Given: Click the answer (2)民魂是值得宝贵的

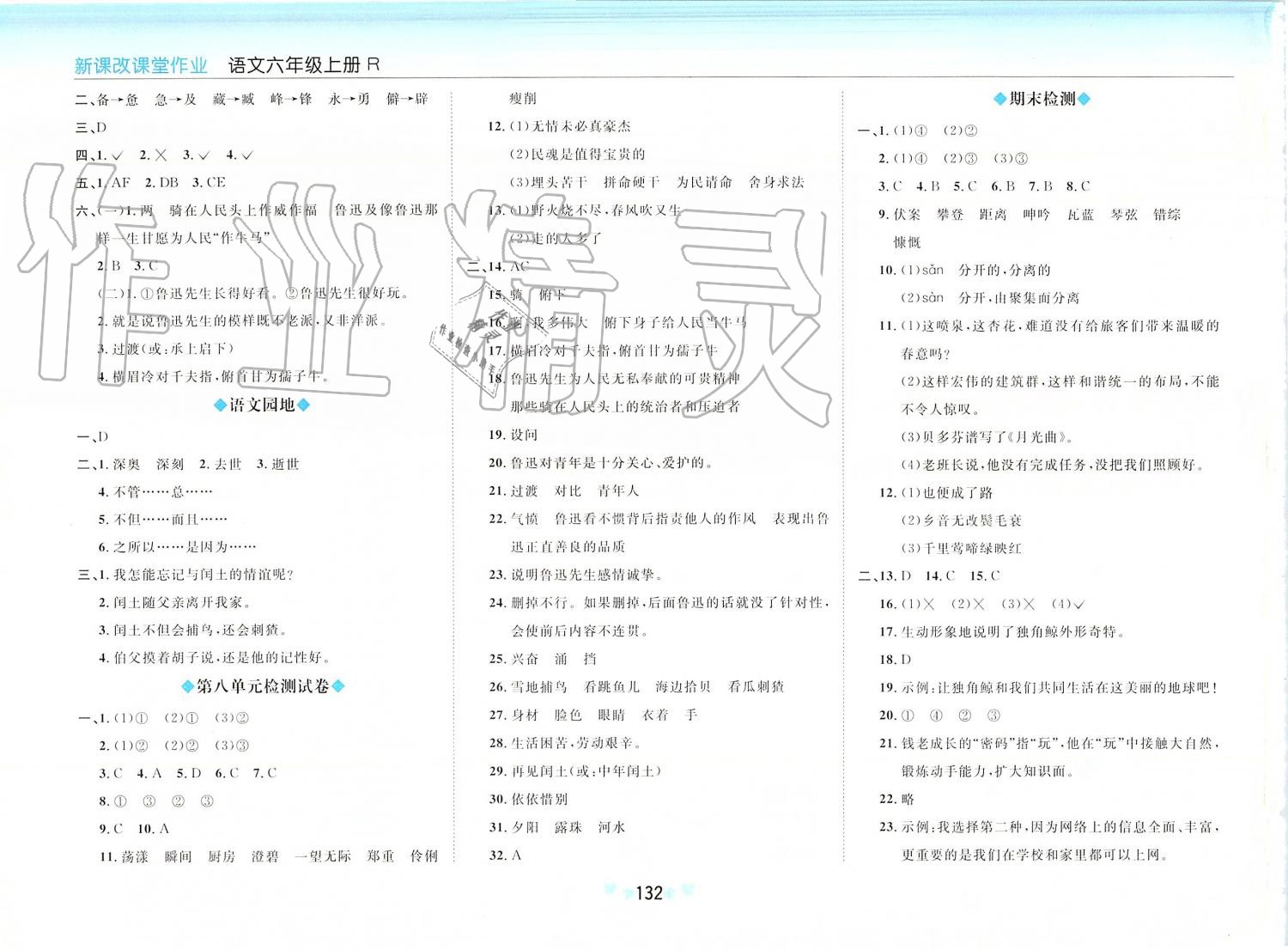Looking at the screenshot, I should (577, 155).
